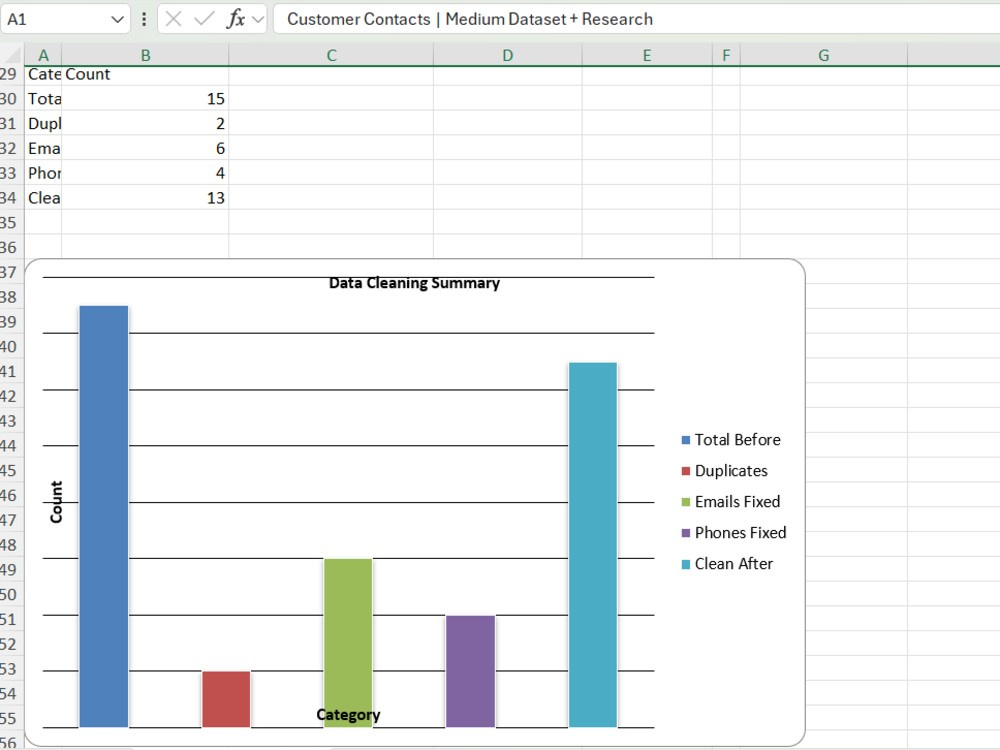Open the Insert Function fx button
The image size is (1000, 750).
point(235,19)
